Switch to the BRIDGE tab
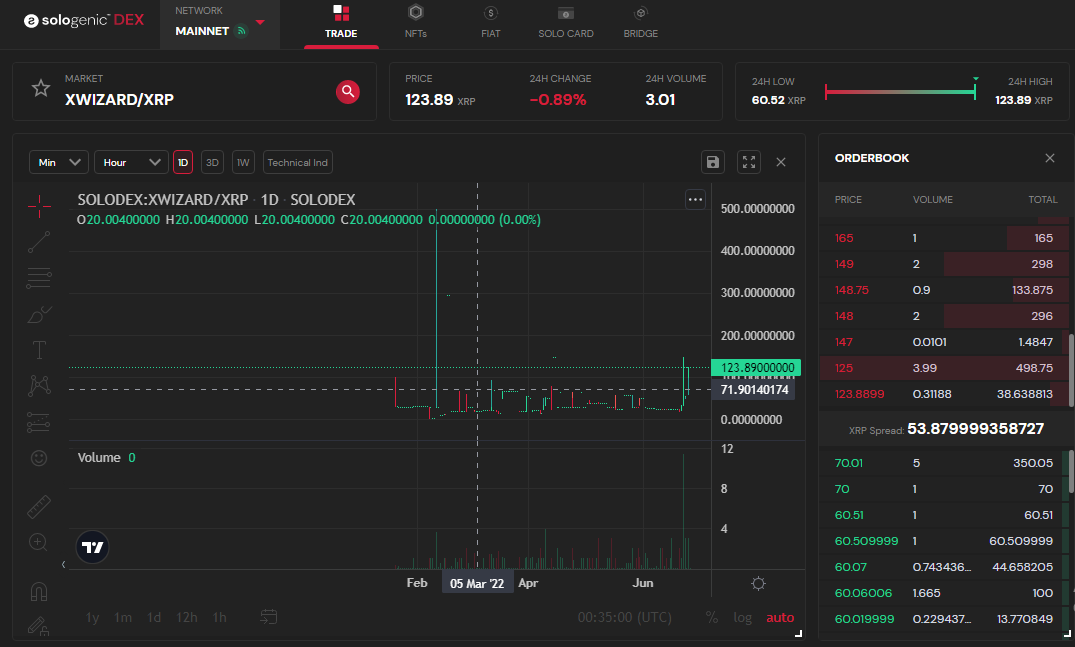 pyautogui.click(x=640, y=23)
